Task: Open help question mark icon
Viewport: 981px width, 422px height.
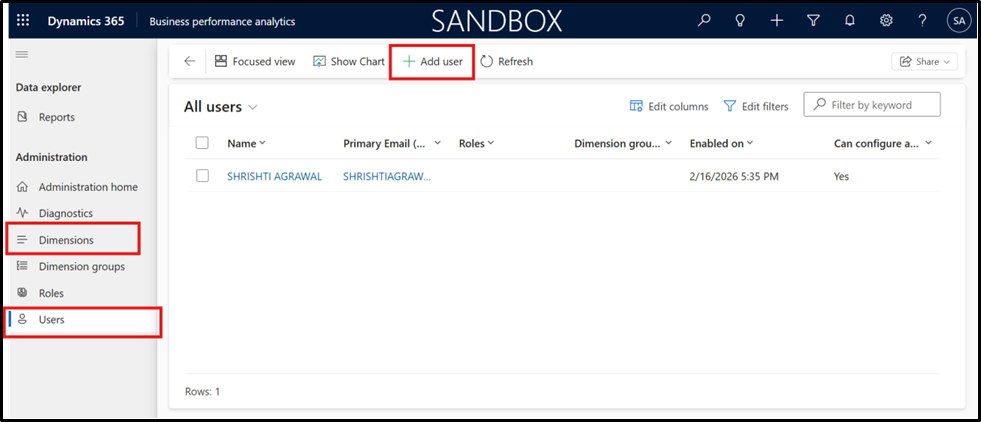Action: [x=922, y=21]
